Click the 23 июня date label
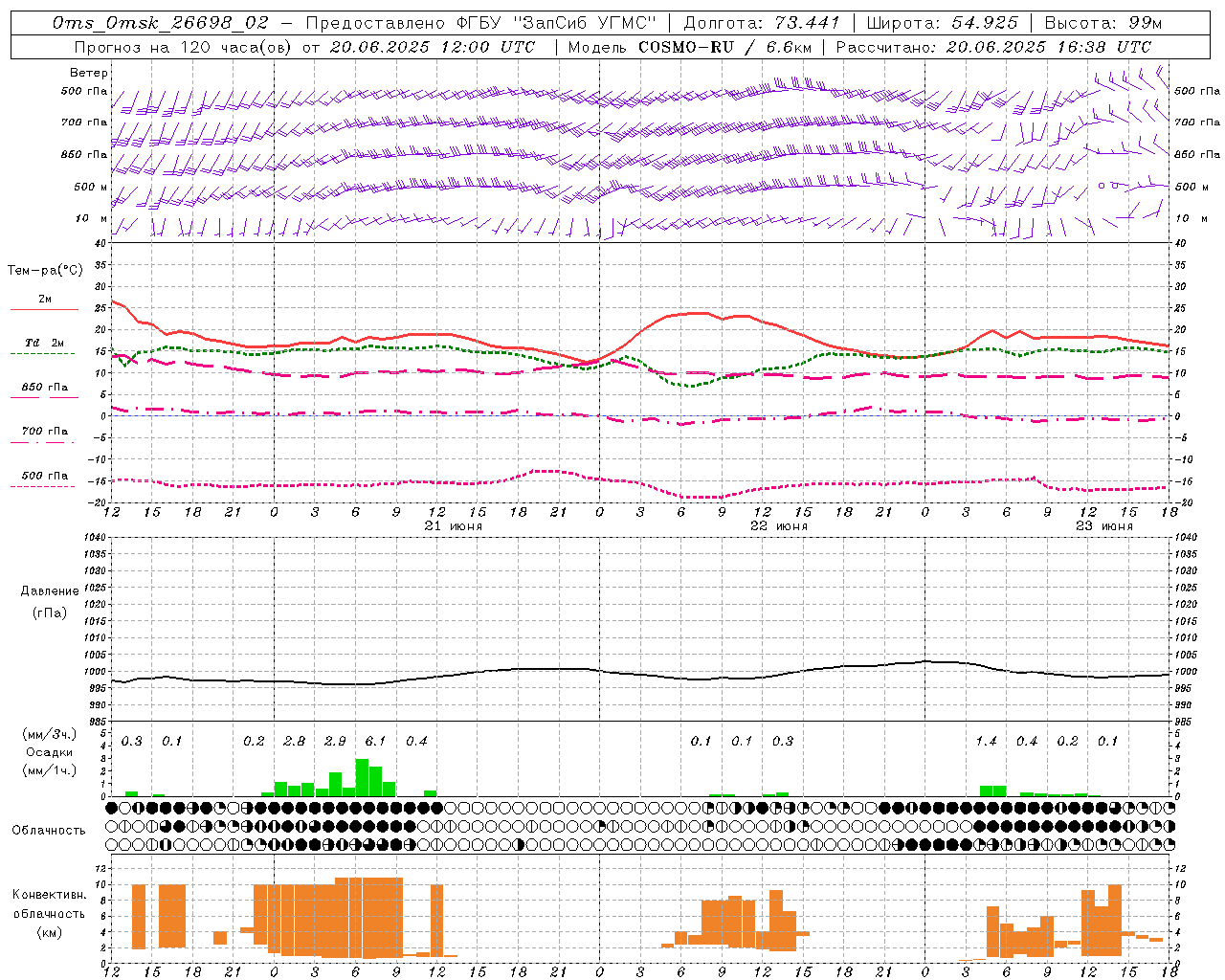Screen dimensions: 1225x980 (1104, 526)
